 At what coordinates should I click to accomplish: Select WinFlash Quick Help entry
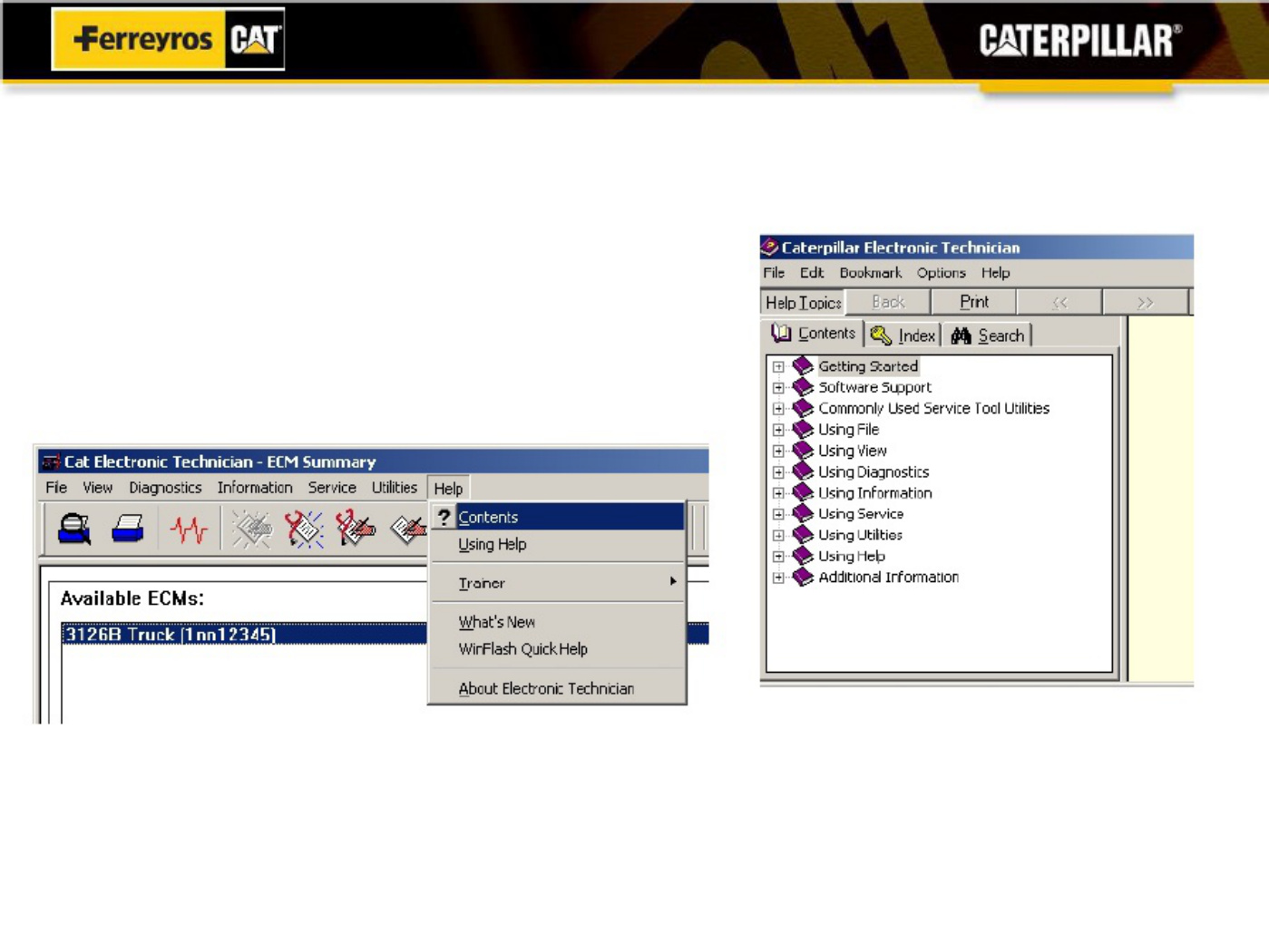coord(557,649)
